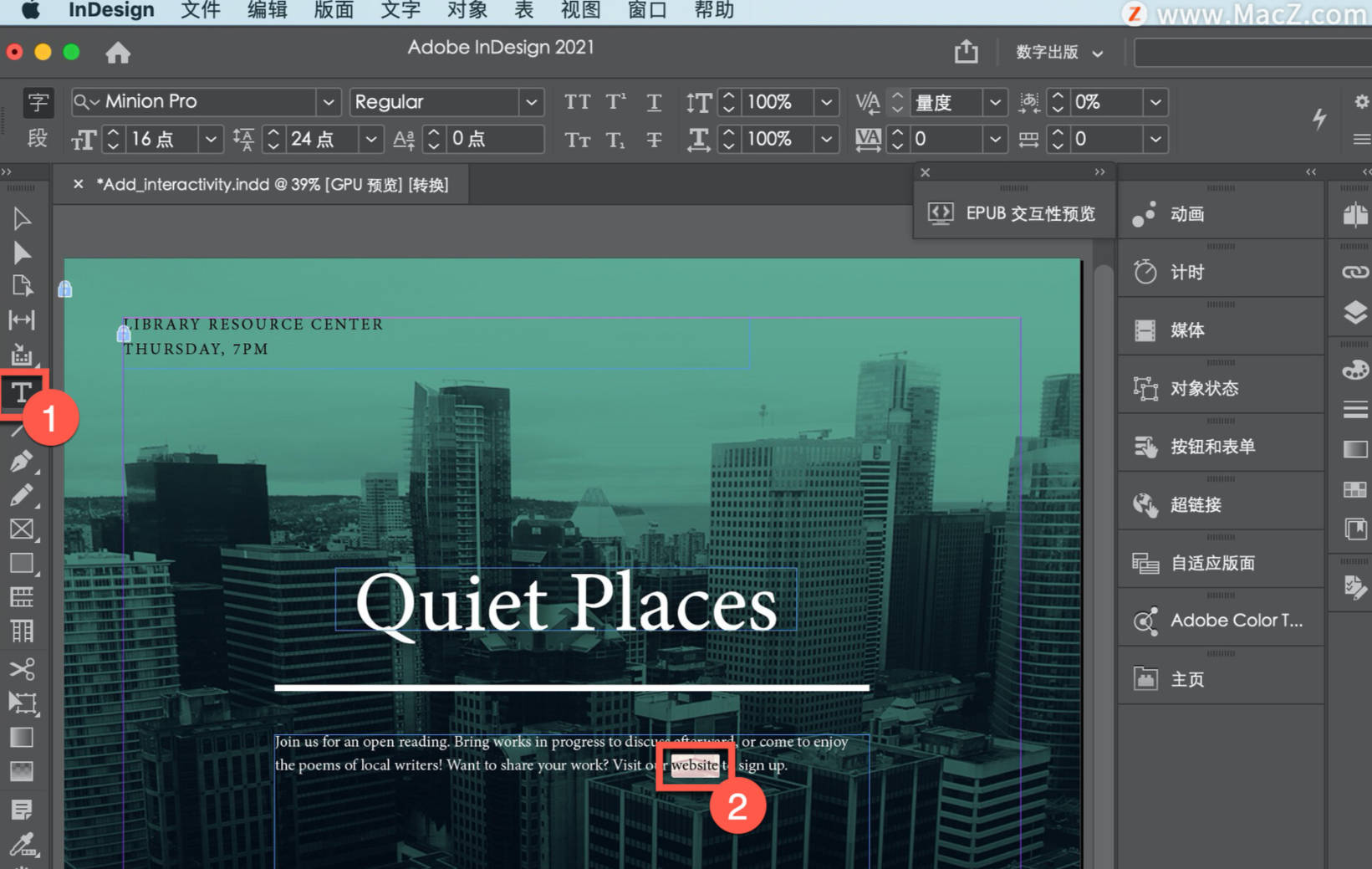Open the 数字出版 workspace dropdown

coord(1058,52)
